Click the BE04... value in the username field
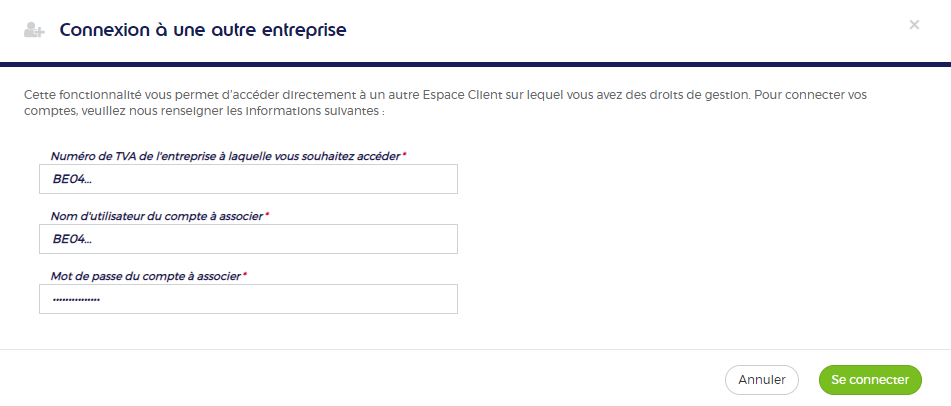Screen dimensions: 951x406 pos(72,239)
